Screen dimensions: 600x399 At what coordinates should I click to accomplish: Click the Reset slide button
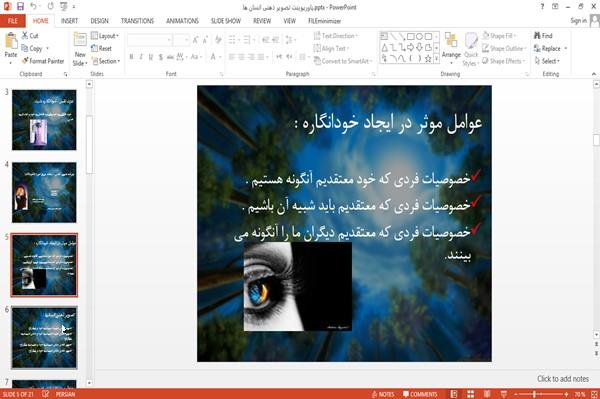[101, 49]
